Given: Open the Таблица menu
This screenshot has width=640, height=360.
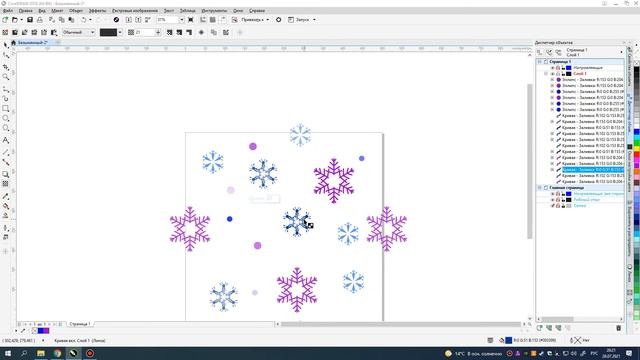Looking at the screenshot, I should pyautogui.click(x=188, y=11).
